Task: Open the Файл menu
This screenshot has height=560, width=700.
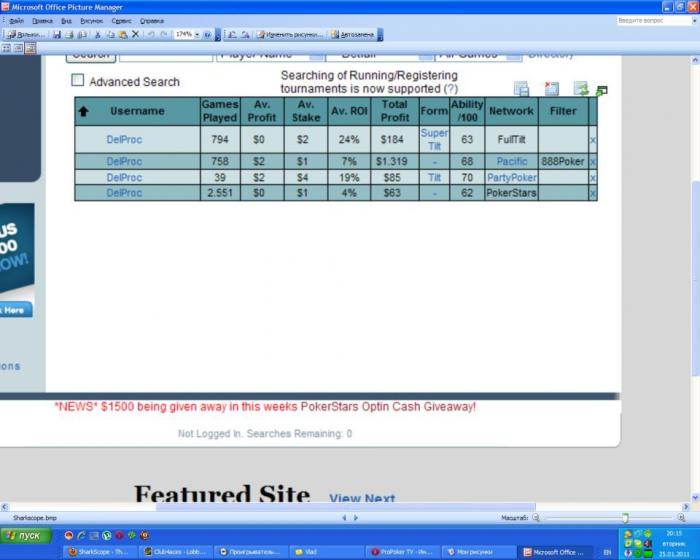Action: click(17, 21)
